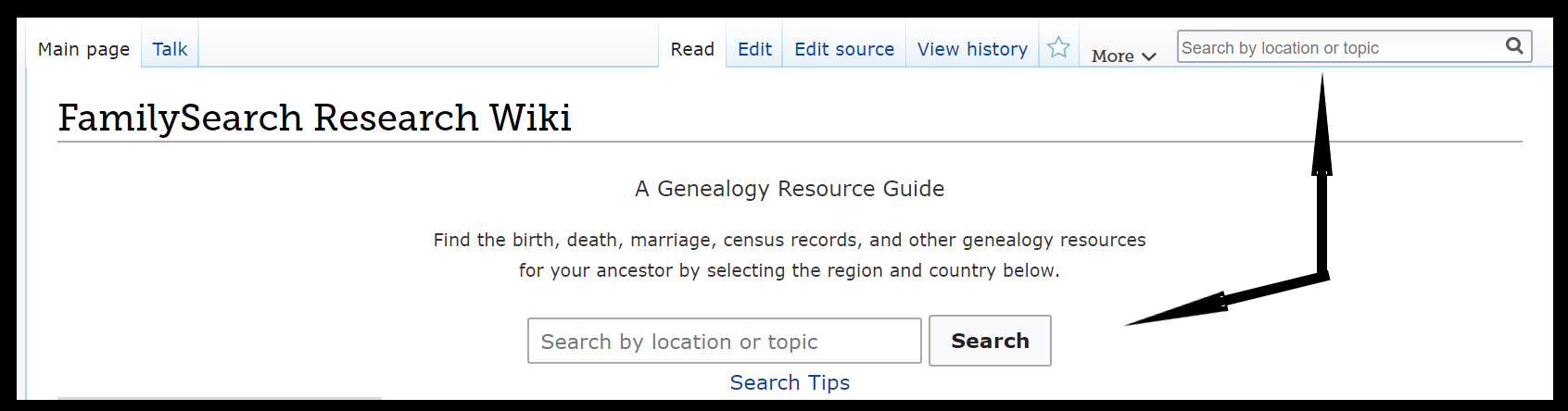Click the chevron beside More
The height and width of the screenshot is (411, 1568).
(1149, 56)
